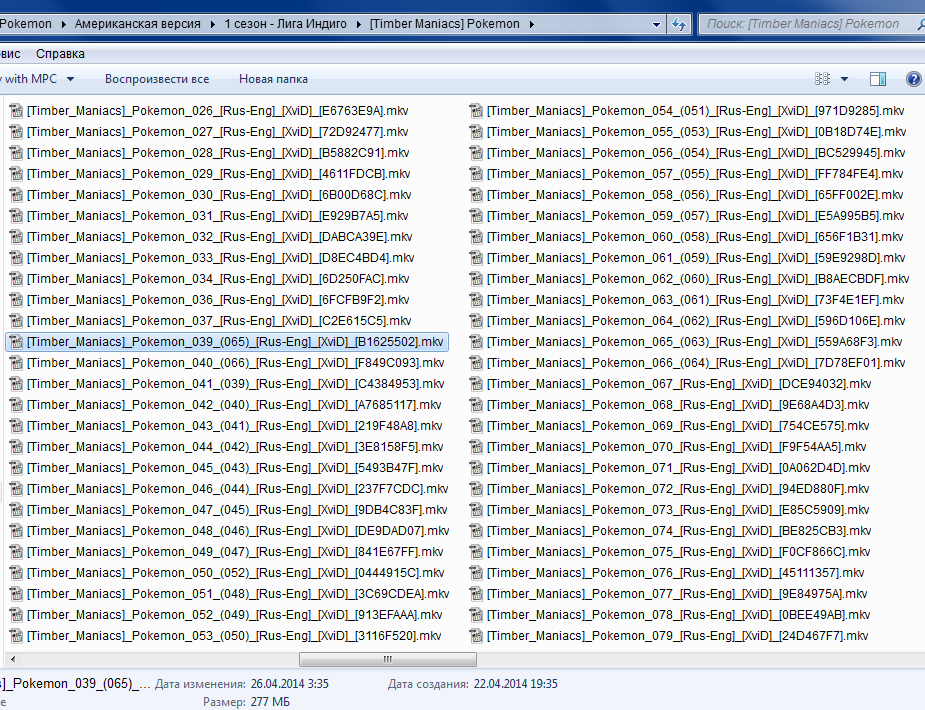Click the file icon of Pokemon_063_(061)
The height and width of the screenshot is (710, 925).
point(476,300)
